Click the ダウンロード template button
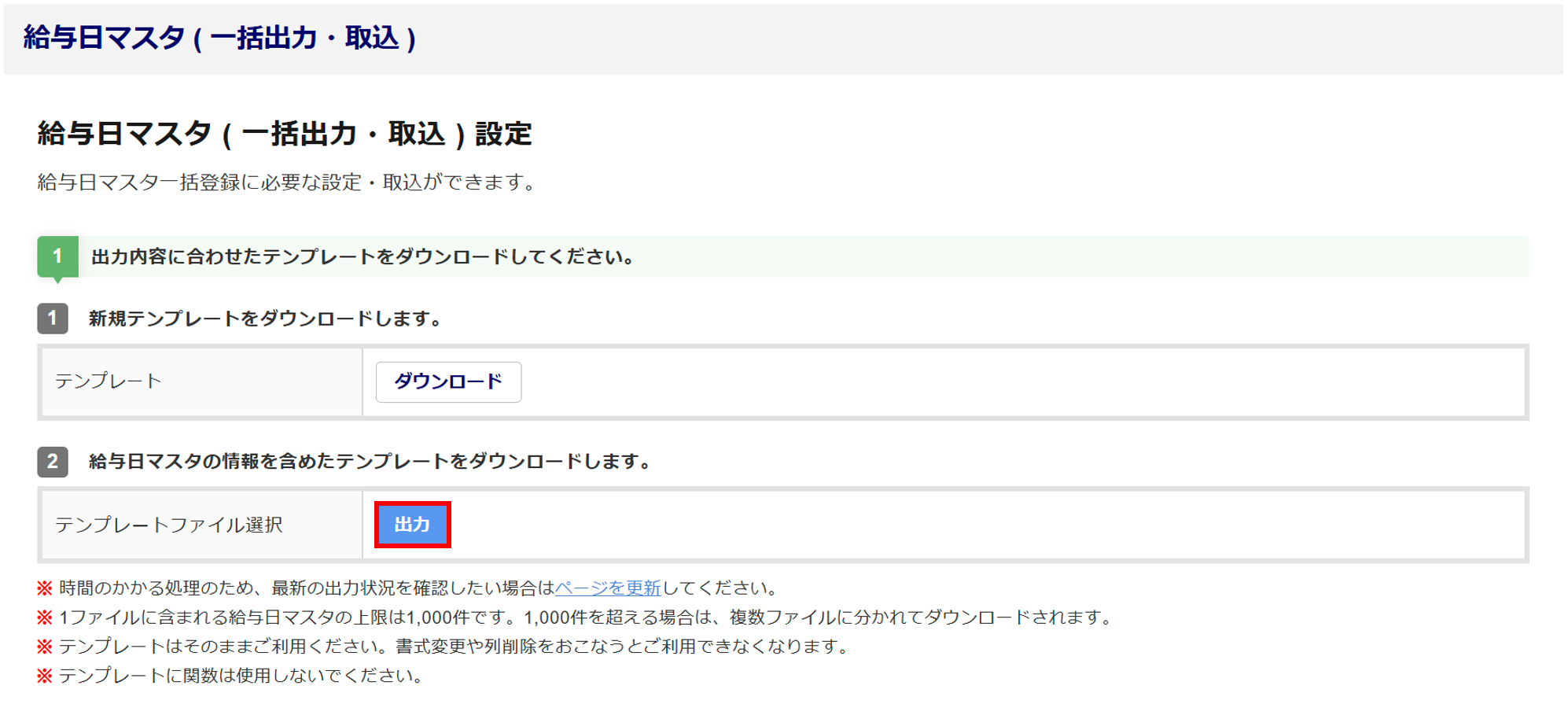This screenshot has height=704, width=1568. click(x=448, y=382)
